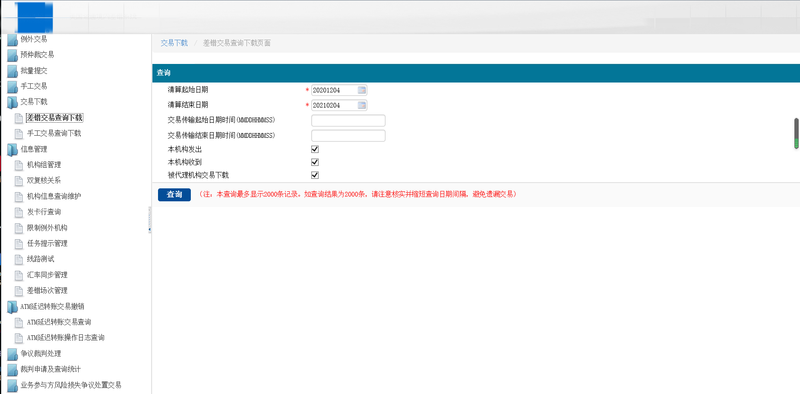Select 差错交易查询下载 in the tree
Viewport: 800px width, 394px height.
(x=55, y=118)
